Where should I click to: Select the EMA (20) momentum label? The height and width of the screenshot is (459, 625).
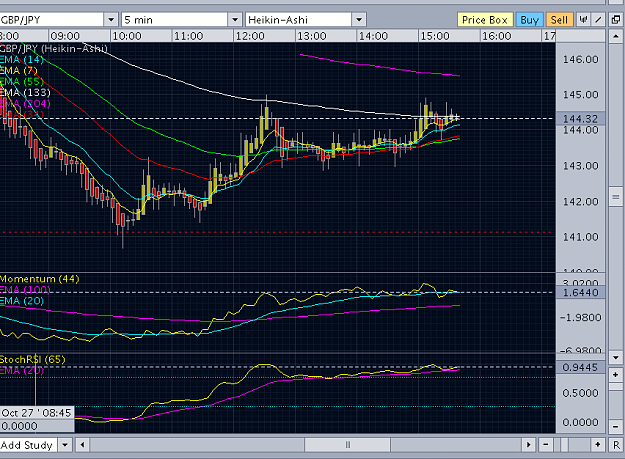(22, 301)
